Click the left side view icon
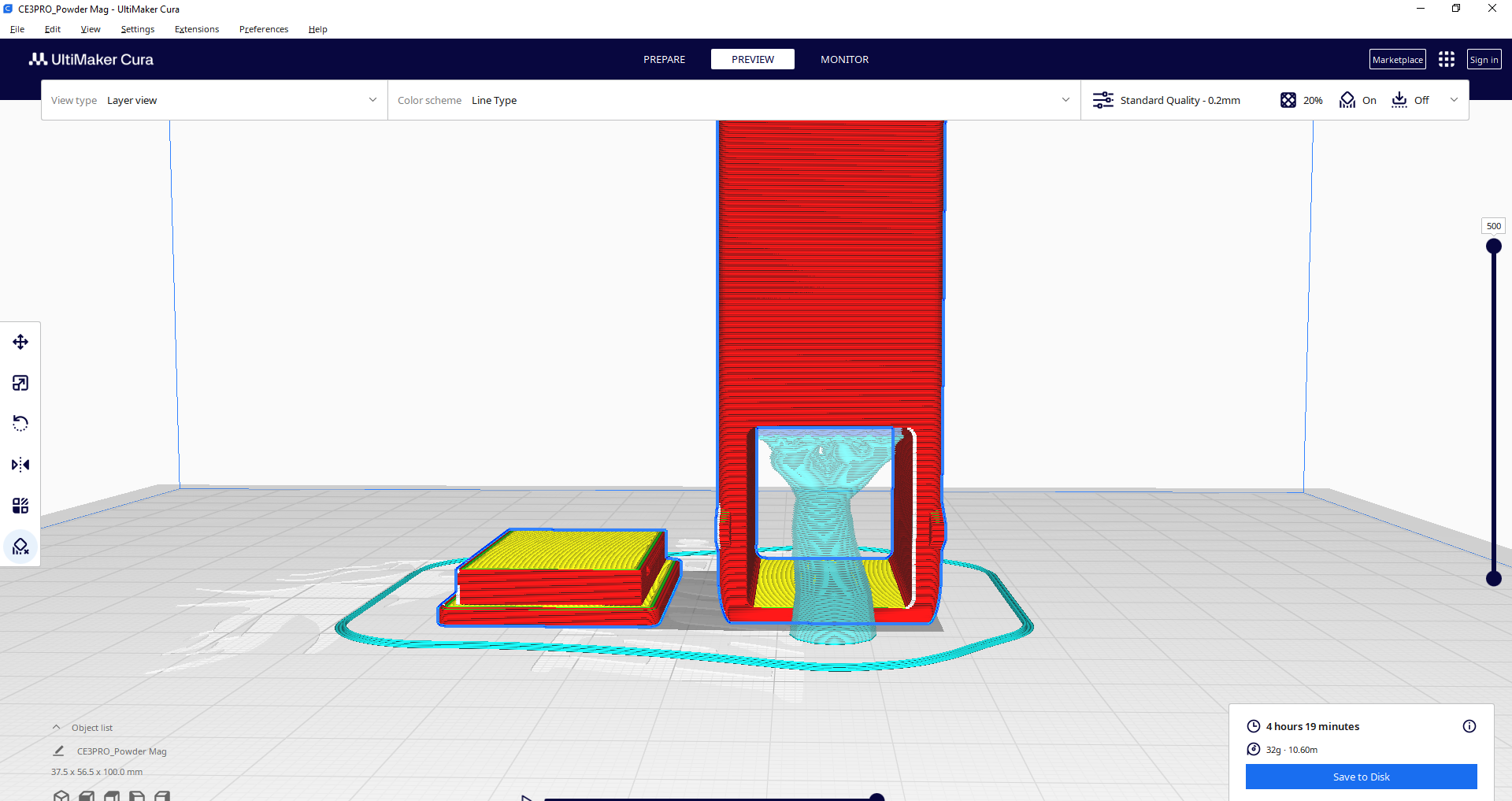This screenshot has width=1512, height=801. [x=137, y=796]
